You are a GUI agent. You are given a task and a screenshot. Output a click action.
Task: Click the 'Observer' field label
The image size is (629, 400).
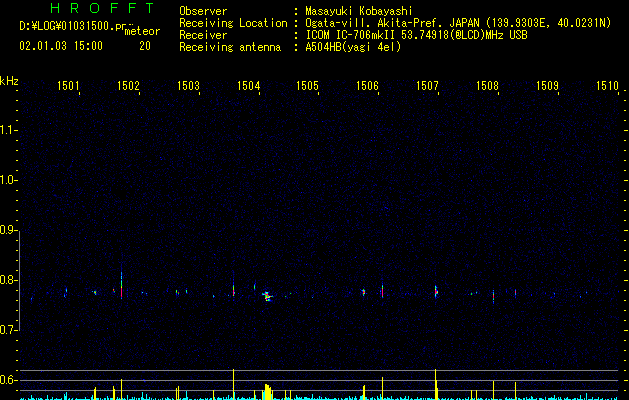[203, 11]
